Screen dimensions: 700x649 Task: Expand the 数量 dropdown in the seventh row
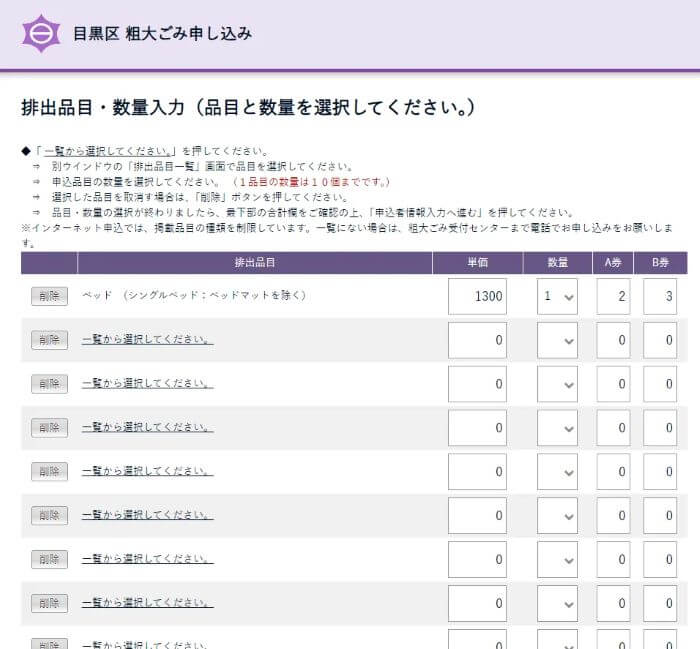(557, 559)
